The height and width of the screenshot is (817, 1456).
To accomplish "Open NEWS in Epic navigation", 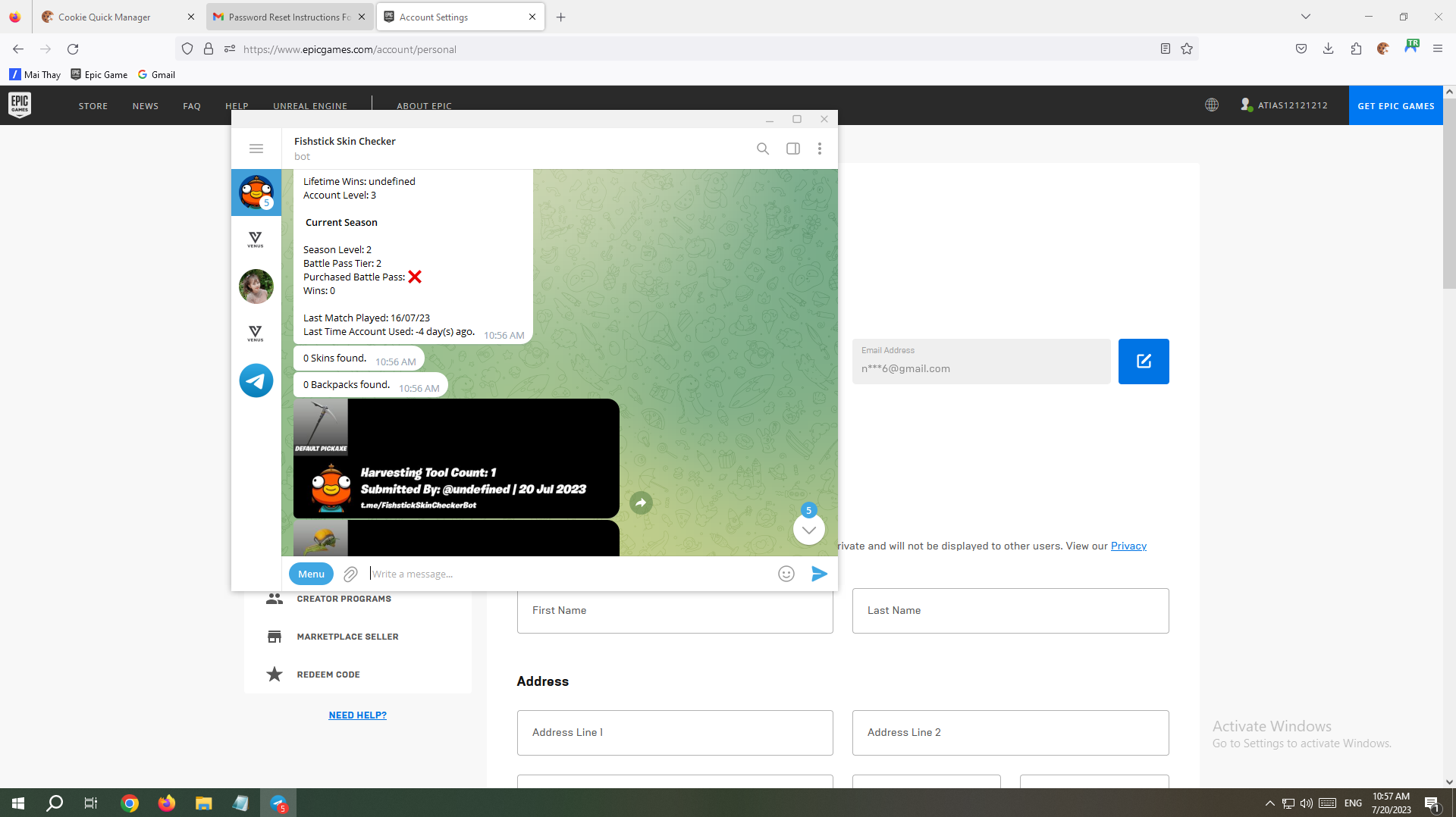I will pyautogui.click(x=146, y=106).
